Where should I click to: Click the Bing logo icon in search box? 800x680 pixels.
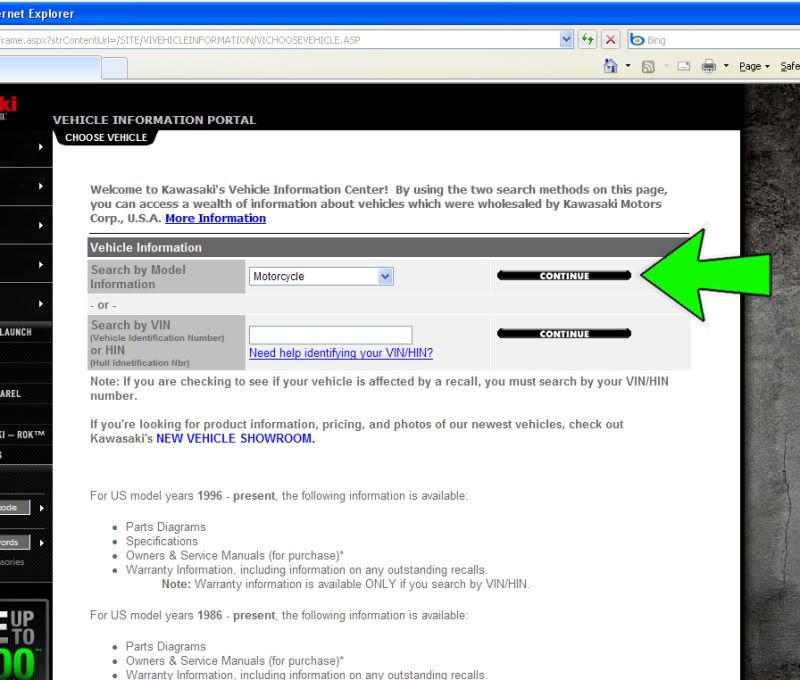637,39
